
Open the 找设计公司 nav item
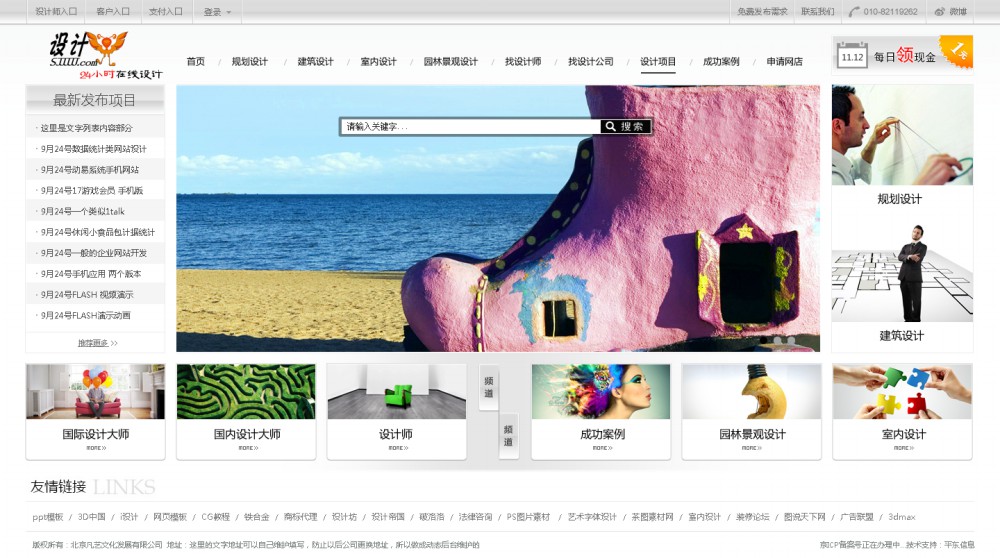click(x=591, y=61)
